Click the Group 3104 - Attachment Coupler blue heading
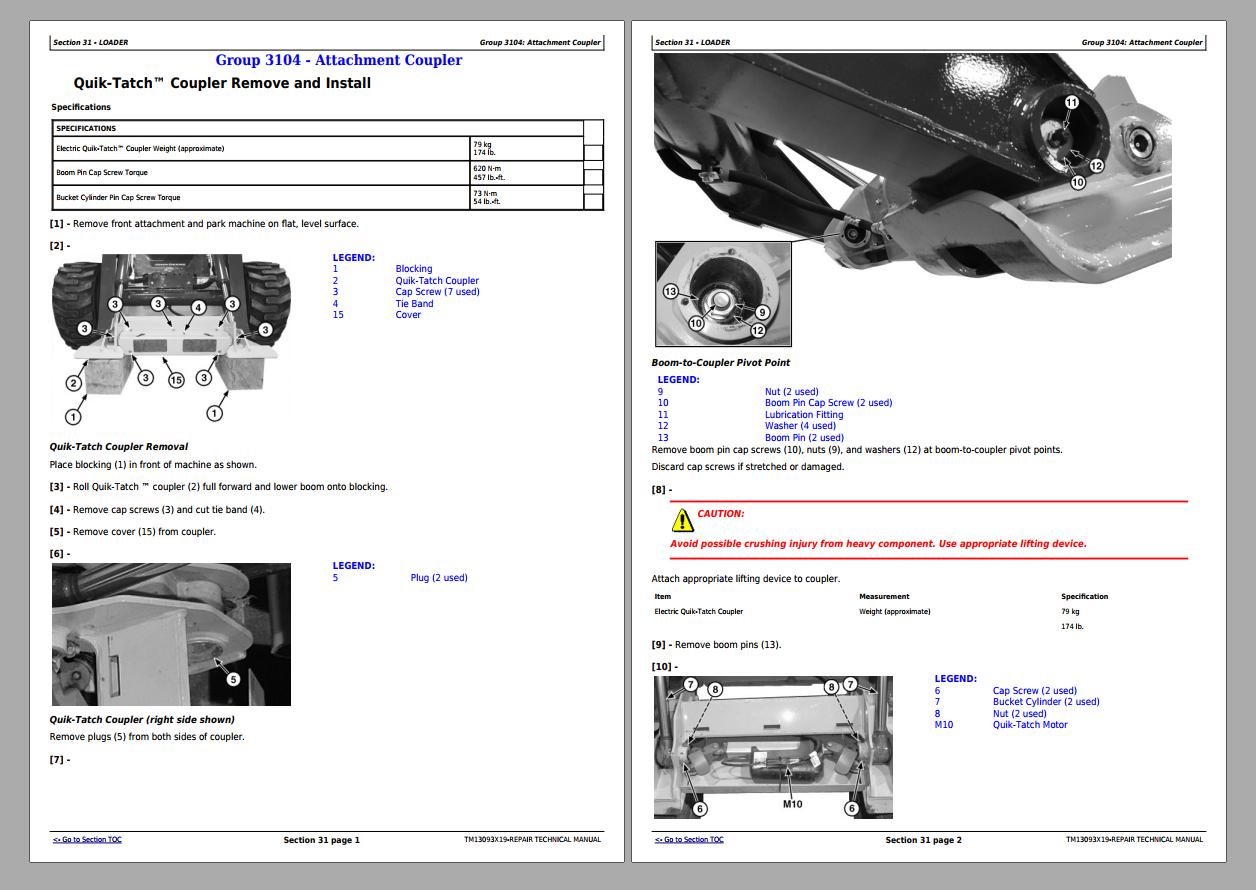 click(339, 60)
